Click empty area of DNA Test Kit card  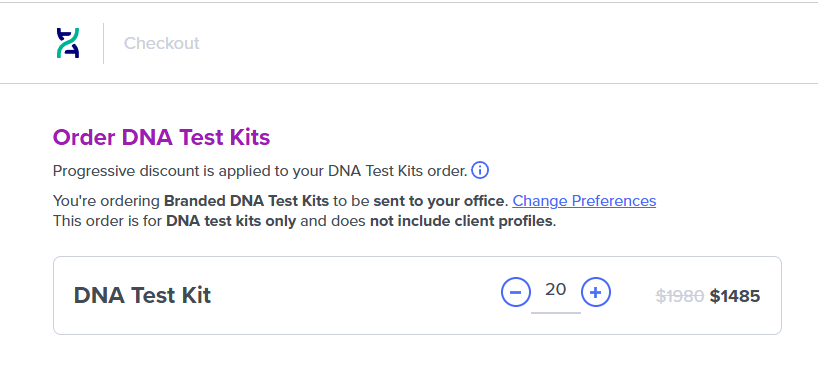[355, 295]
